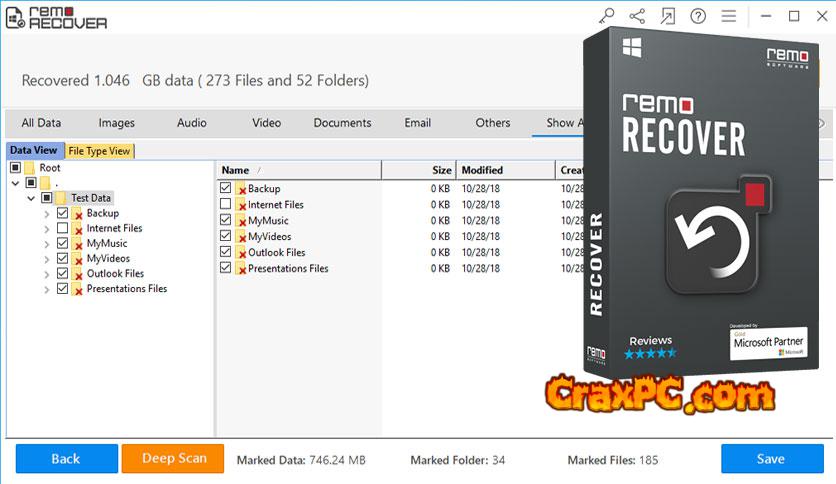Collapse the Test Data tree node

coord(31,198)
